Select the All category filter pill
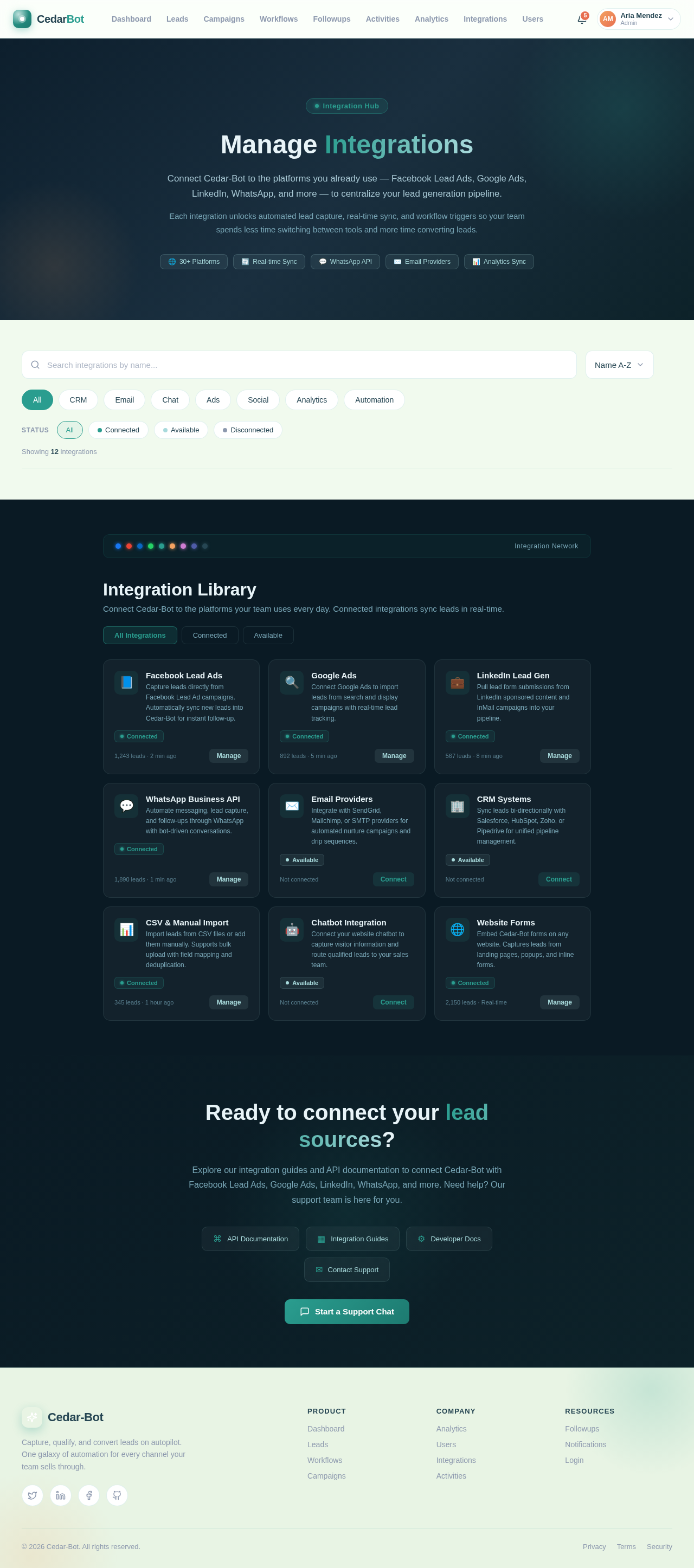The image size is (694, 1568). [37, 400]
